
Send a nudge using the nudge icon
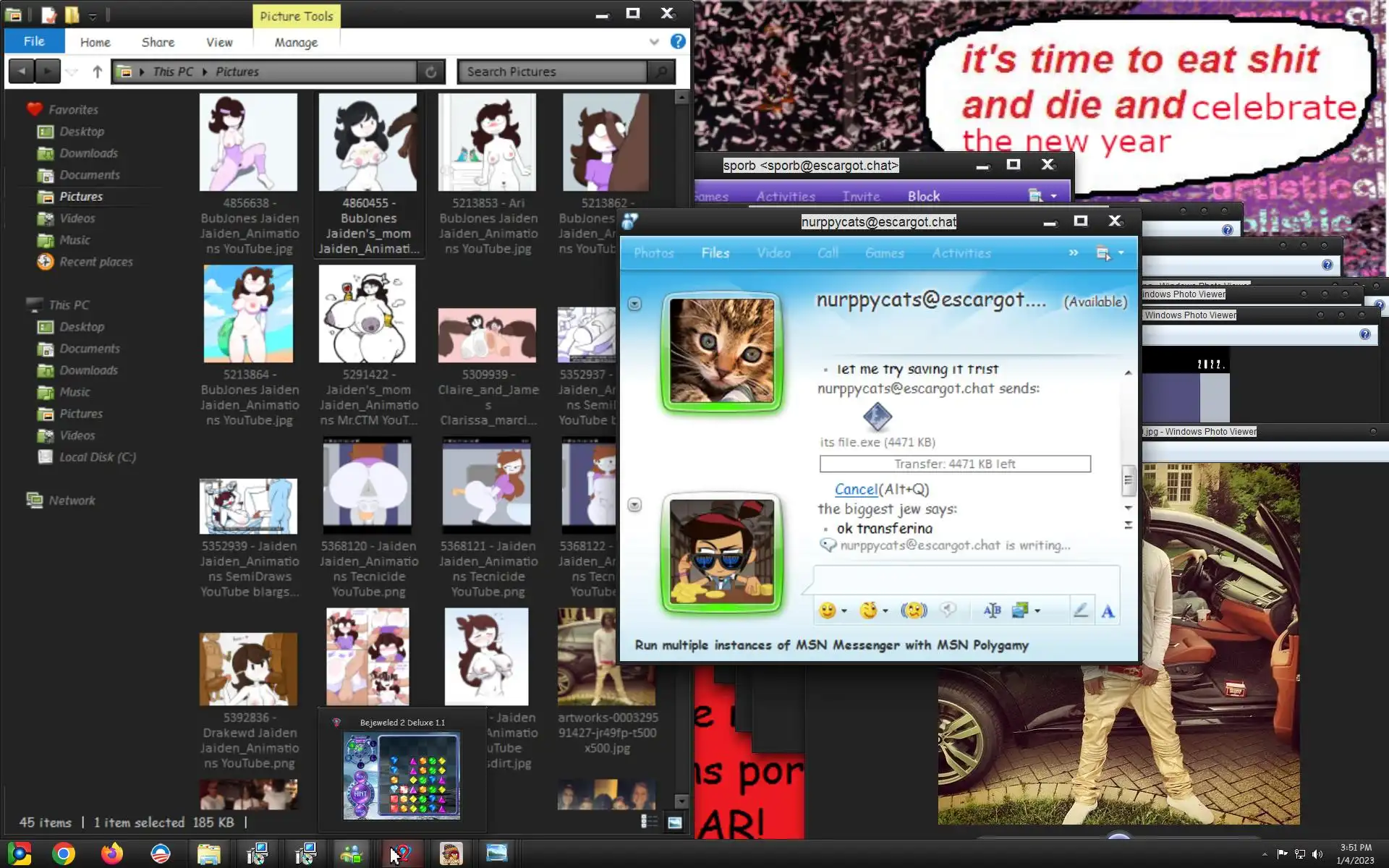click(914, 610)
